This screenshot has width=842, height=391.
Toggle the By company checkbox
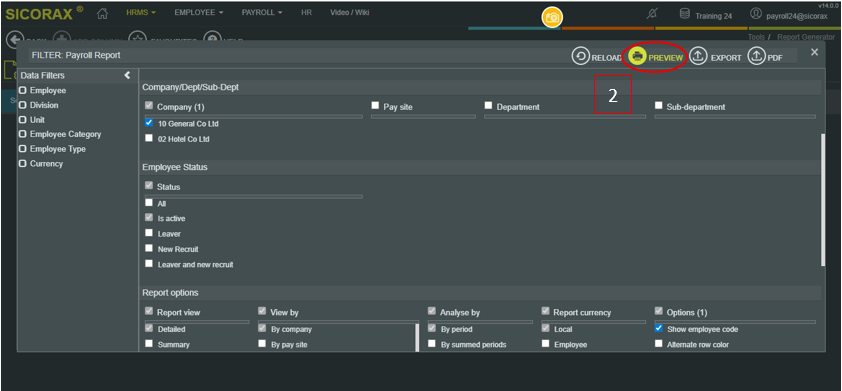tap(262, 328)
